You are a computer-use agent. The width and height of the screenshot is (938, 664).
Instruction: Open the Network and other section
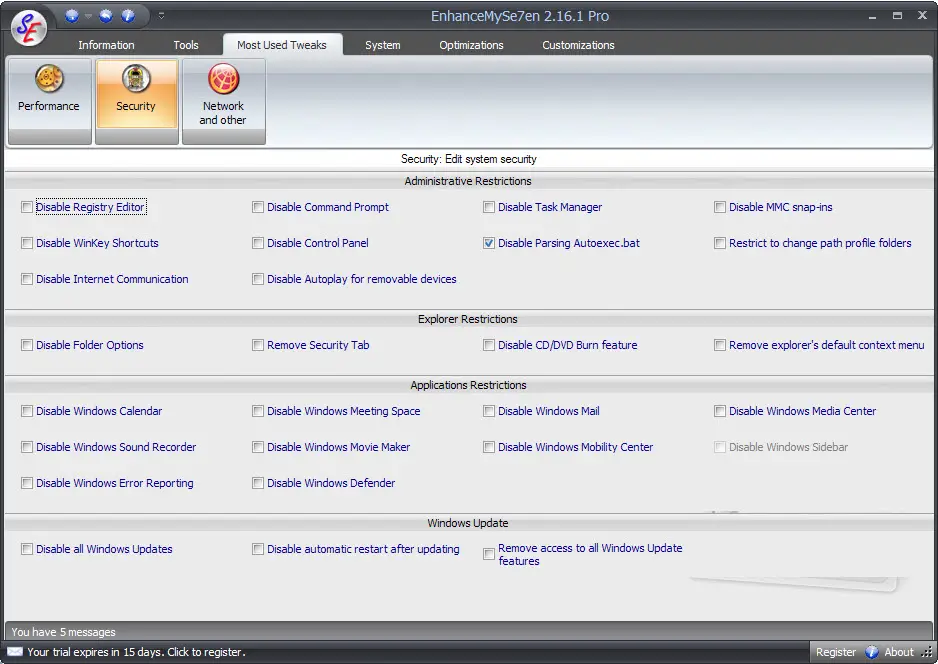[x=223, y=100]
